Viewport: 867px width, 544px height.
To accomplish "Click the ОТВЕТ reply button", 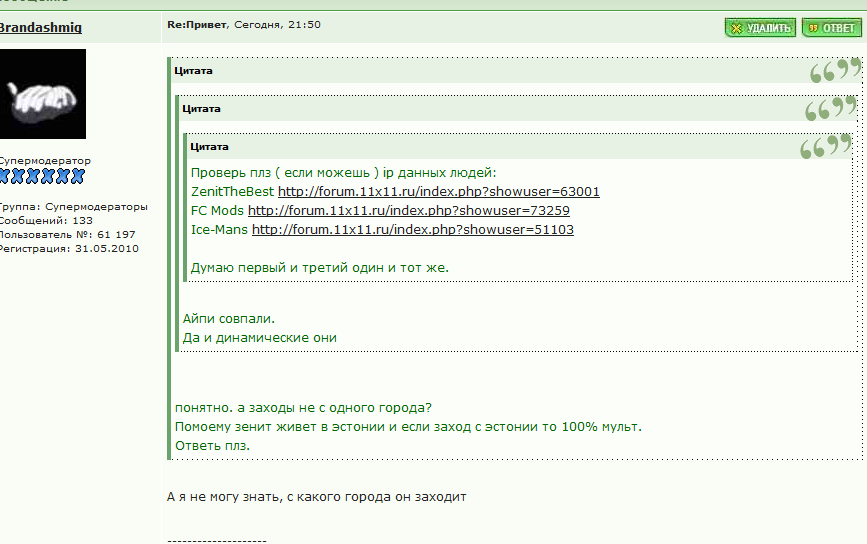I will (832, 28).
